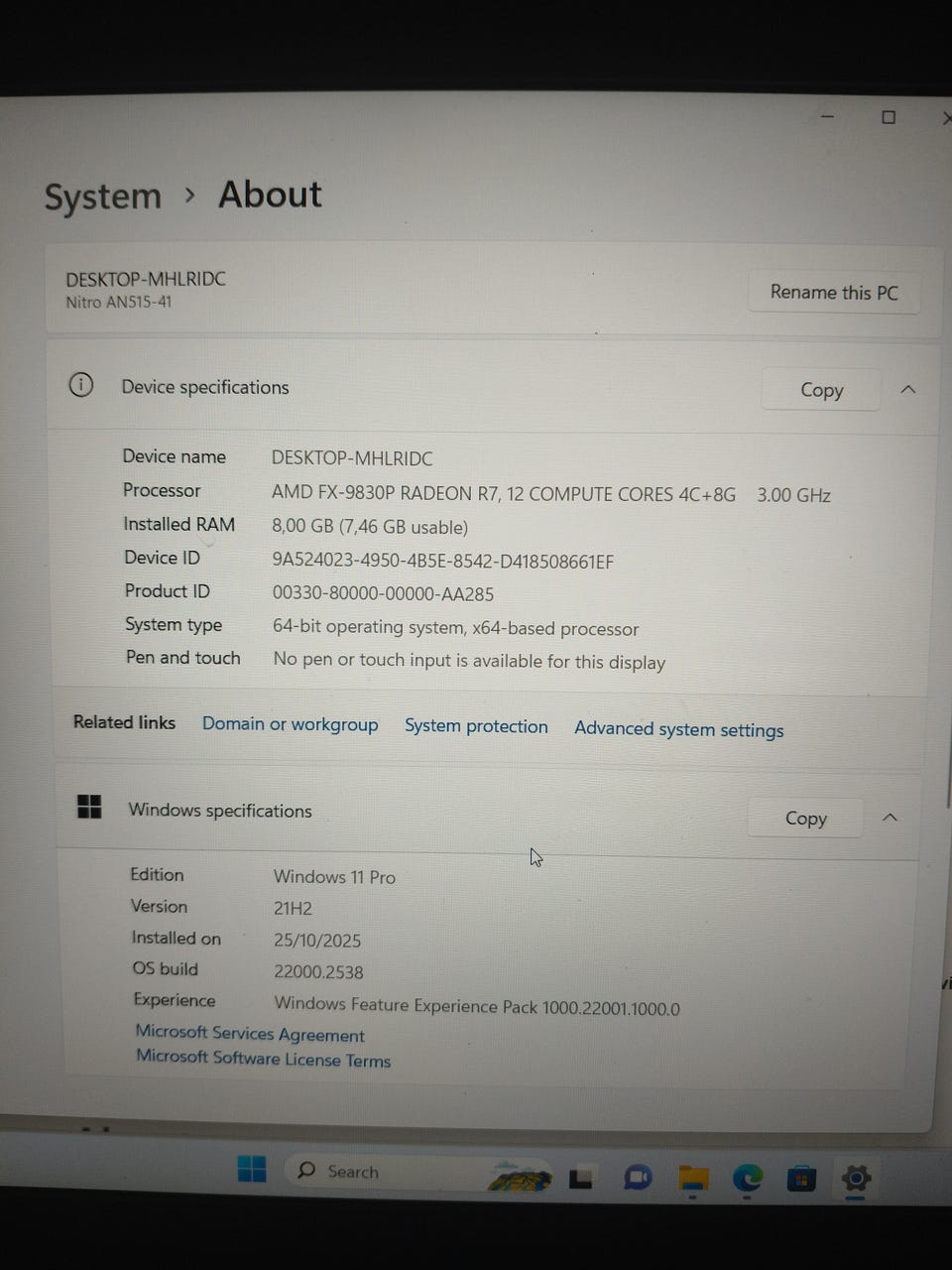Image resolution: width=952 pixels, height=1270 pixels.
Task: Select the Nitro AN515-41 model text
Action: tap(119, 302)
